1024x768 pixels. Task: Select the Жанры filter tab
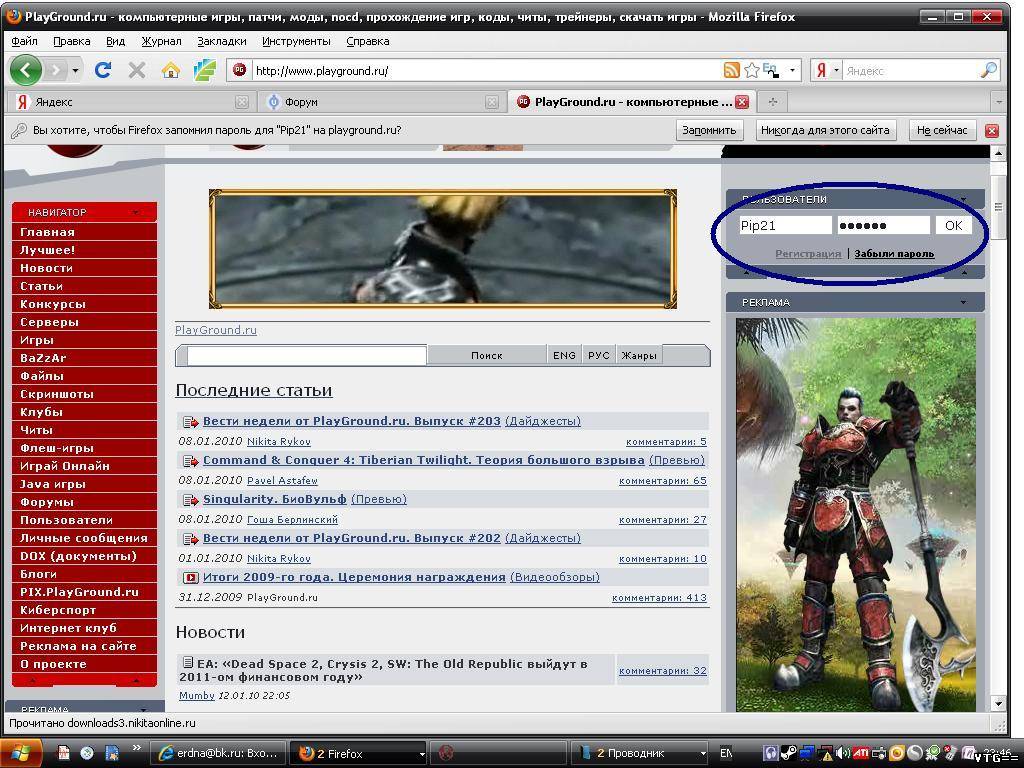click(639, 355)
